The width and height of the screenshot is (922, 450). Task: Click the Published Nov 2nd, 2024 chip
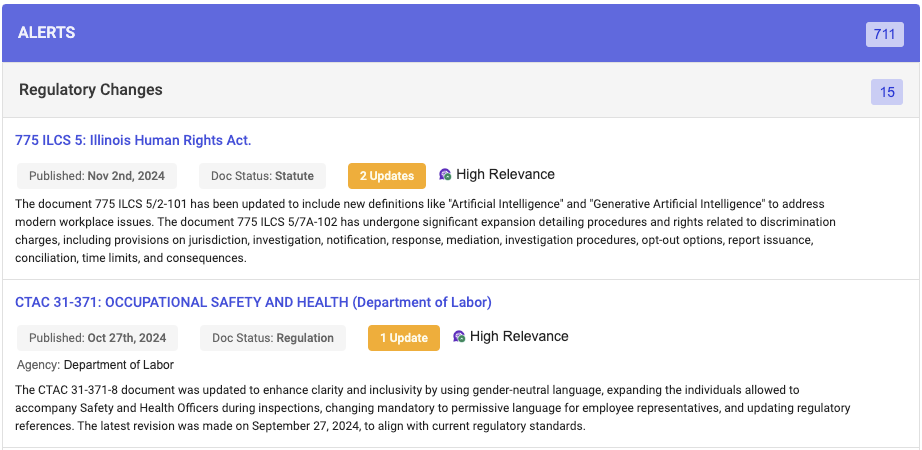97,176
